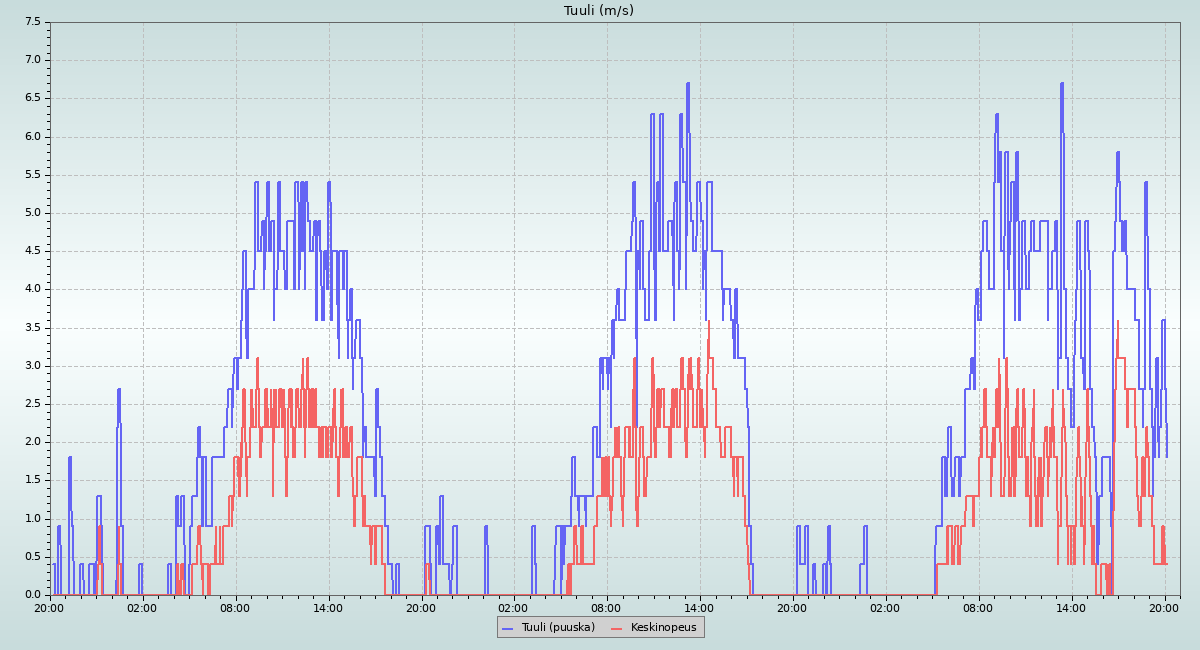
Task: Pick the 4.0 y-axis tick label
Action: 32,289
